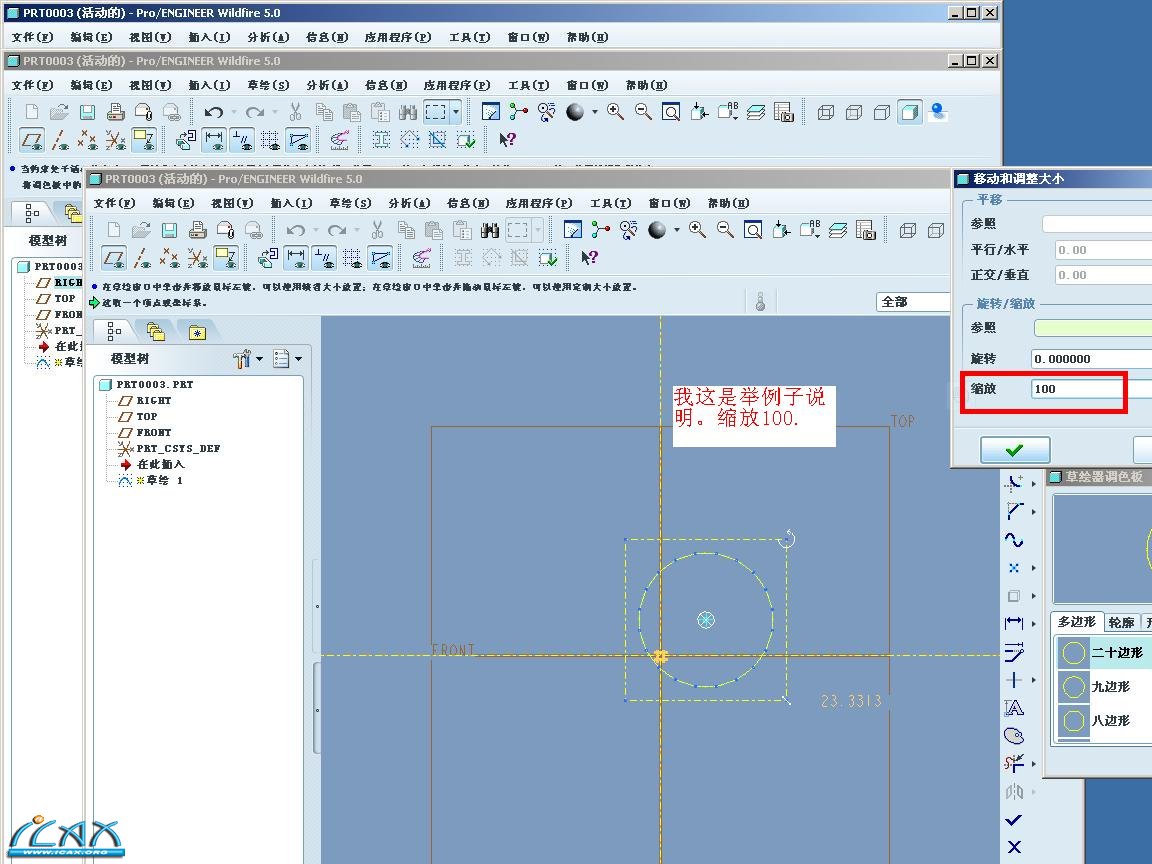Open the sketcher palette tool
Viewport: 1152px width, 864px height.
point(1014,735)
